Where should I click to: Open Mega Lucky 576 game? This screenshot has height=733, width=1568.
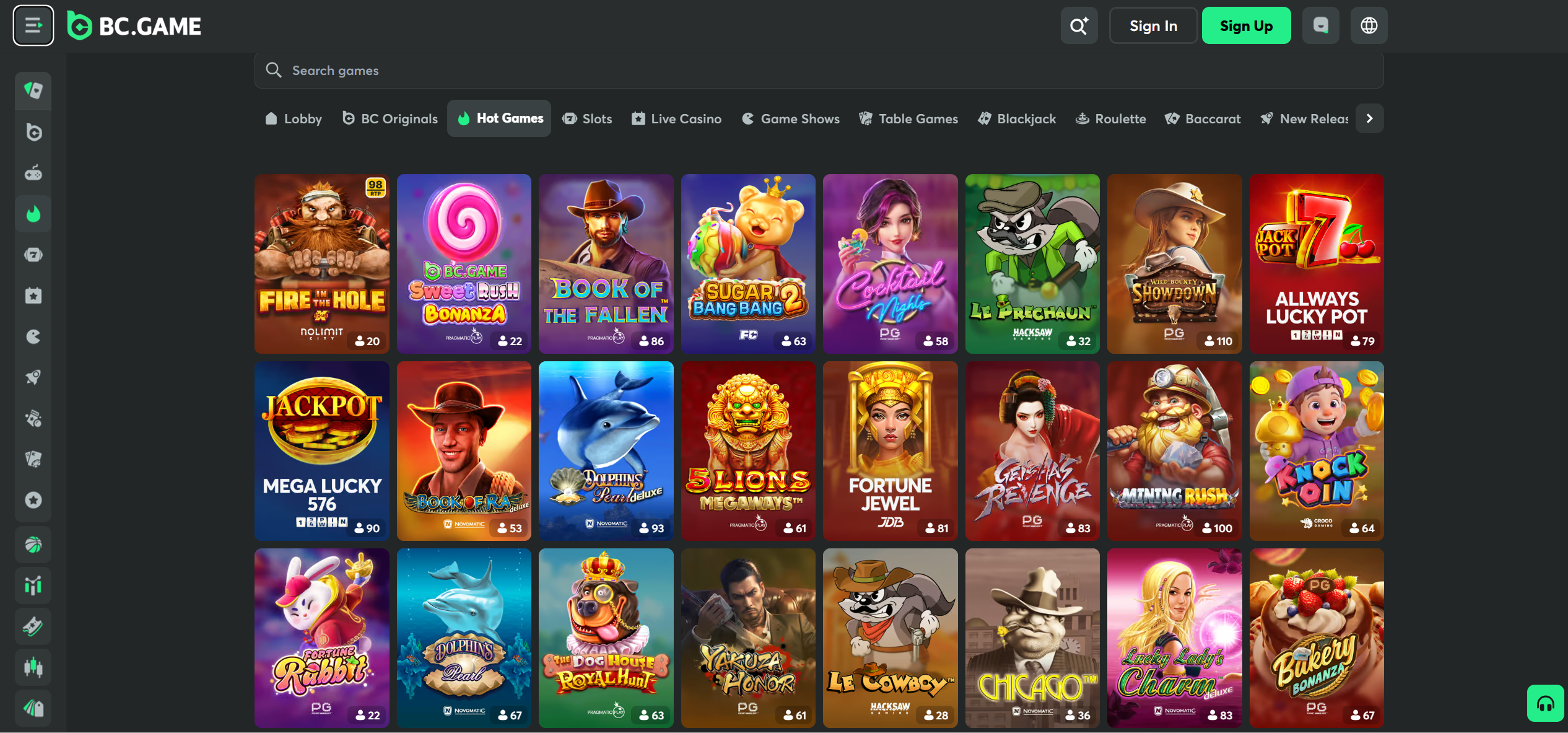pos(321,451)
